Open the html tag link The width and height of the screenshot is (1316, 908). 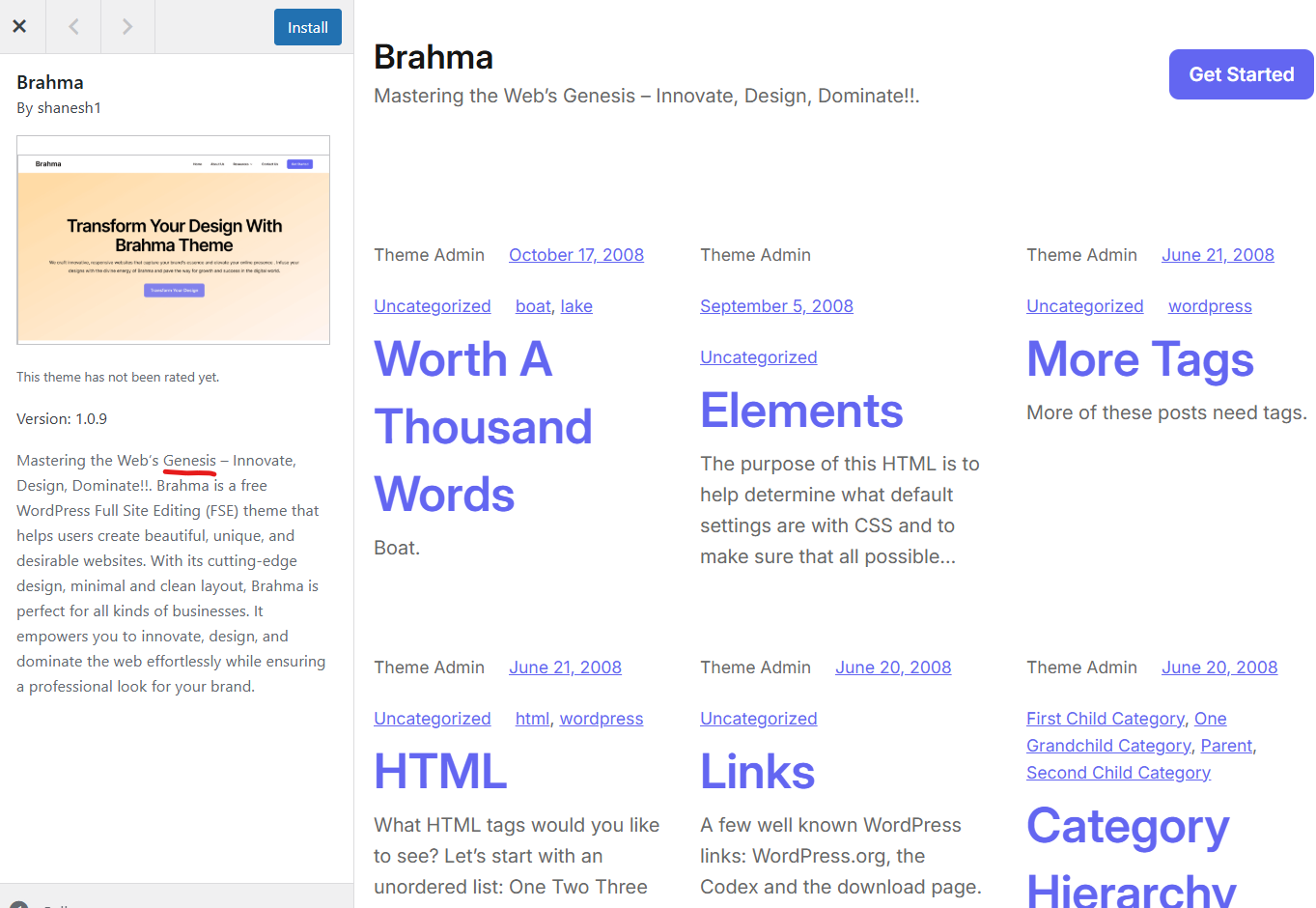(532, 719)
